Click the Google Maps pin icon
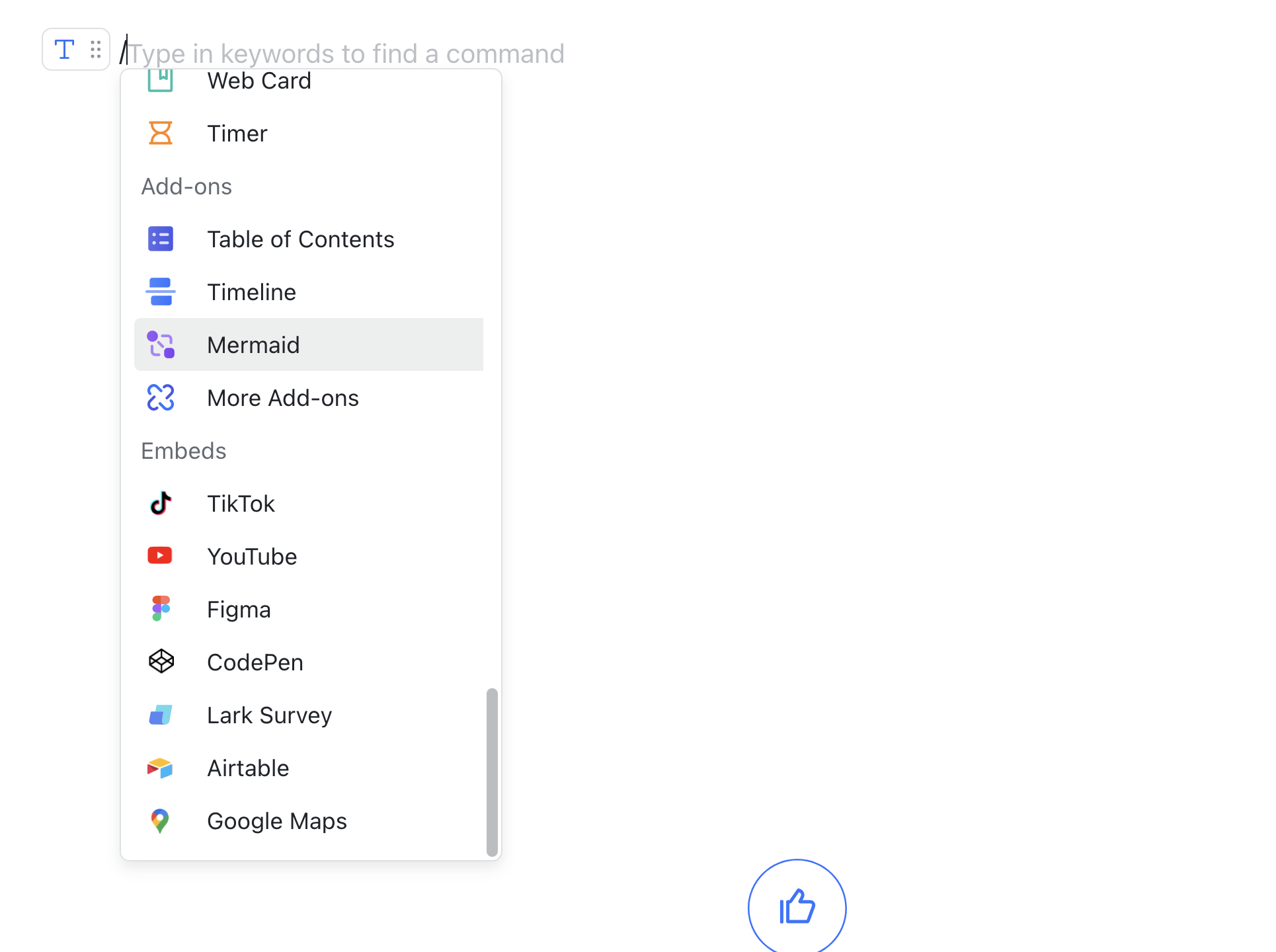1276x952 pixels. (160, 820)
